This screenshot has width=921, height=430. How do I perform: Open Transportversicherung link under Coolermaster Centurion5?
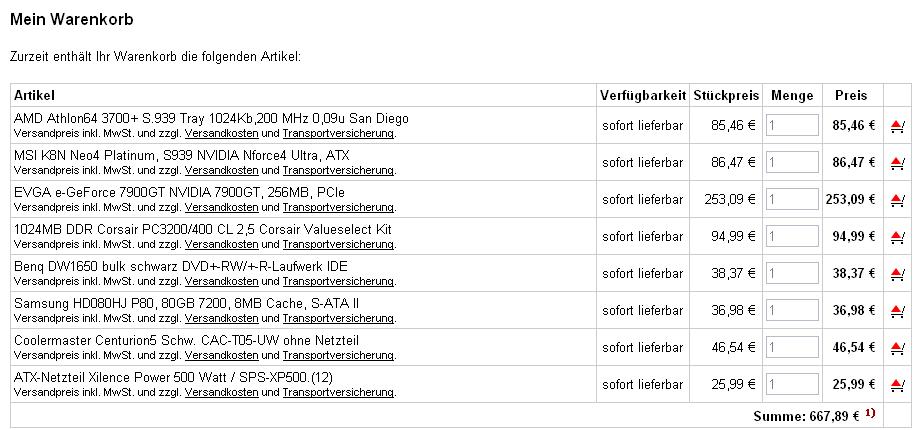[x=338, y=355]
